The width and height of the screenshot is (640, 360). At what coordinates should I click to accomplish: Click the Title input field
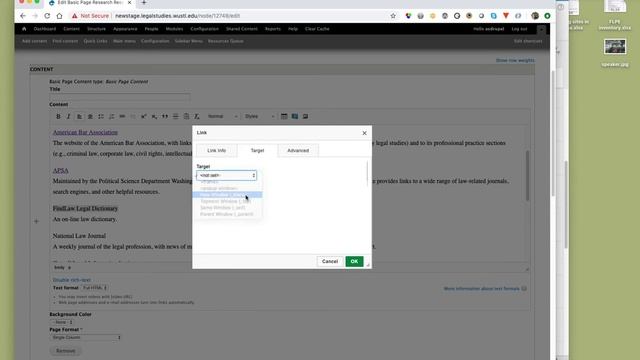click(120, 97)
